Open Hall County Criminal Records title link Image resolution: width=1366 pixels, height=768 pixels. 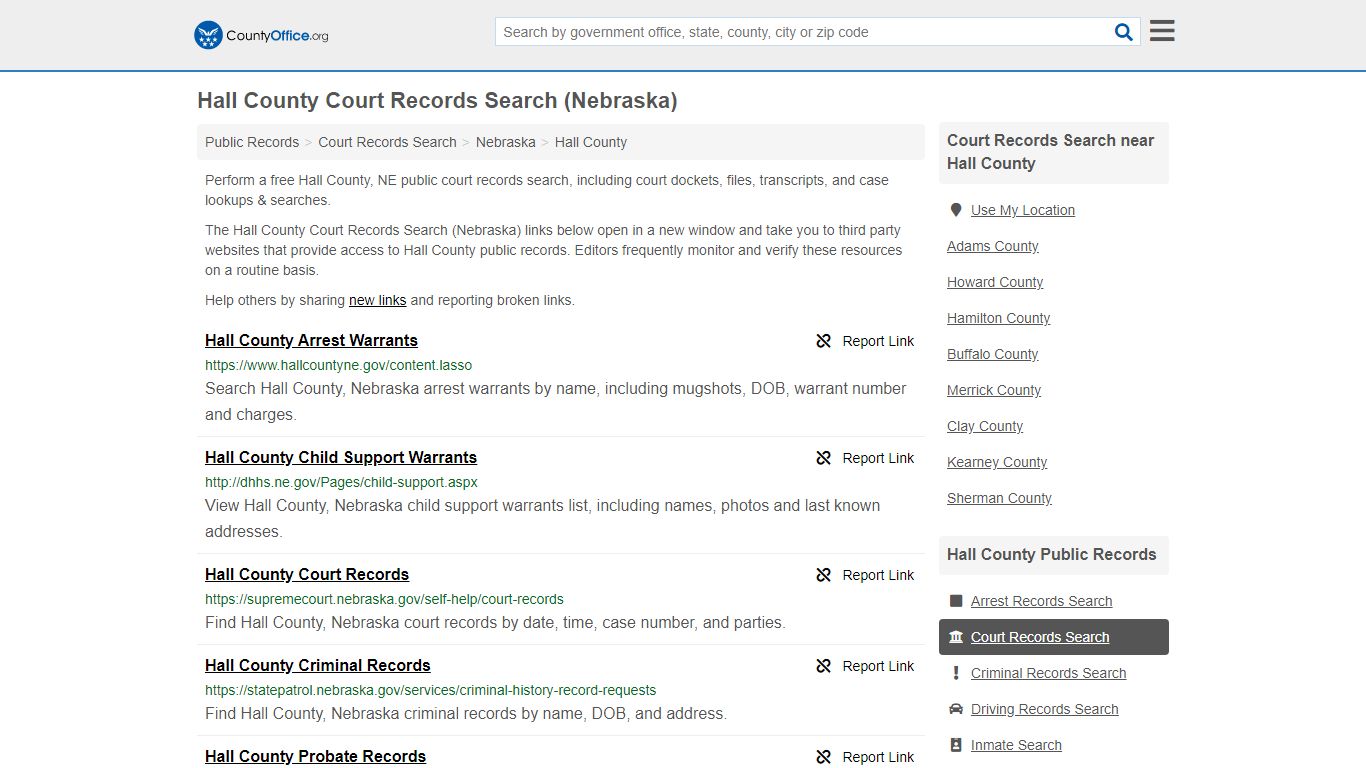point(318,665)
